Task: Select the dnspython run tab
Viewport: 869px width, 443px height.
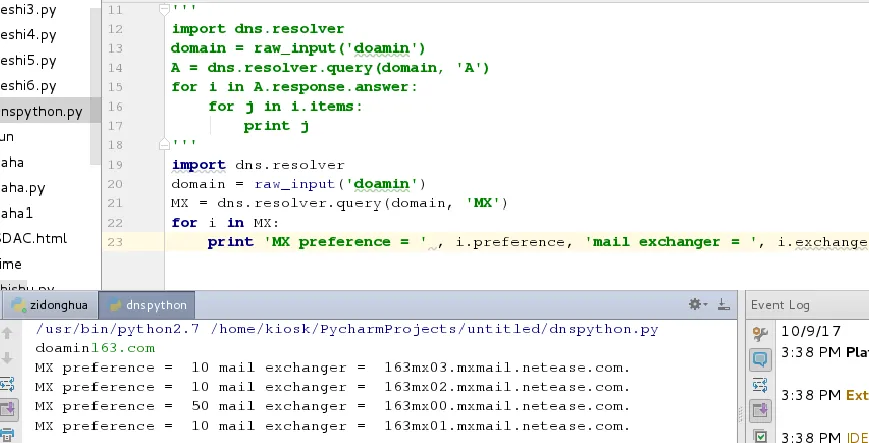Action: [x=147, y=305]
